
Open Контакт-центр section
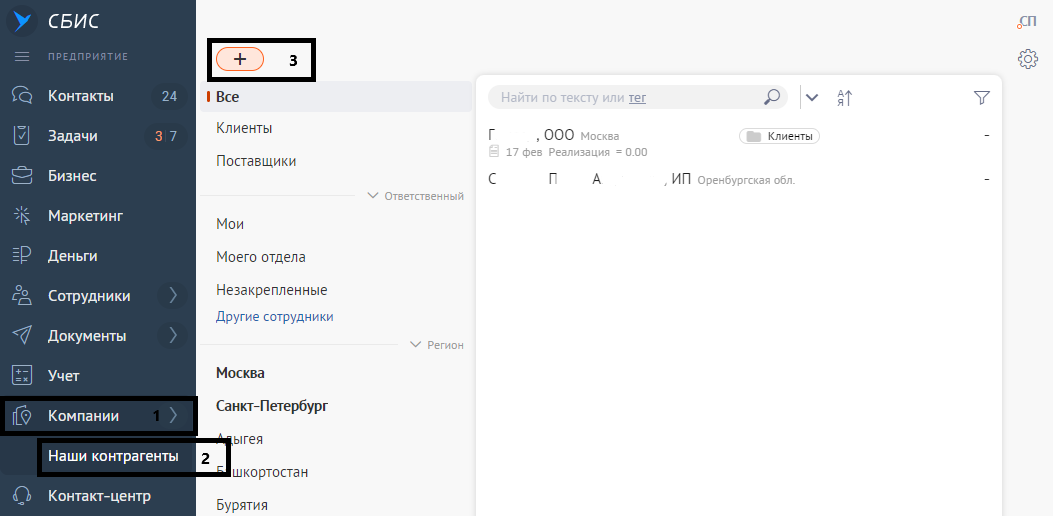[x=98, y=496]
